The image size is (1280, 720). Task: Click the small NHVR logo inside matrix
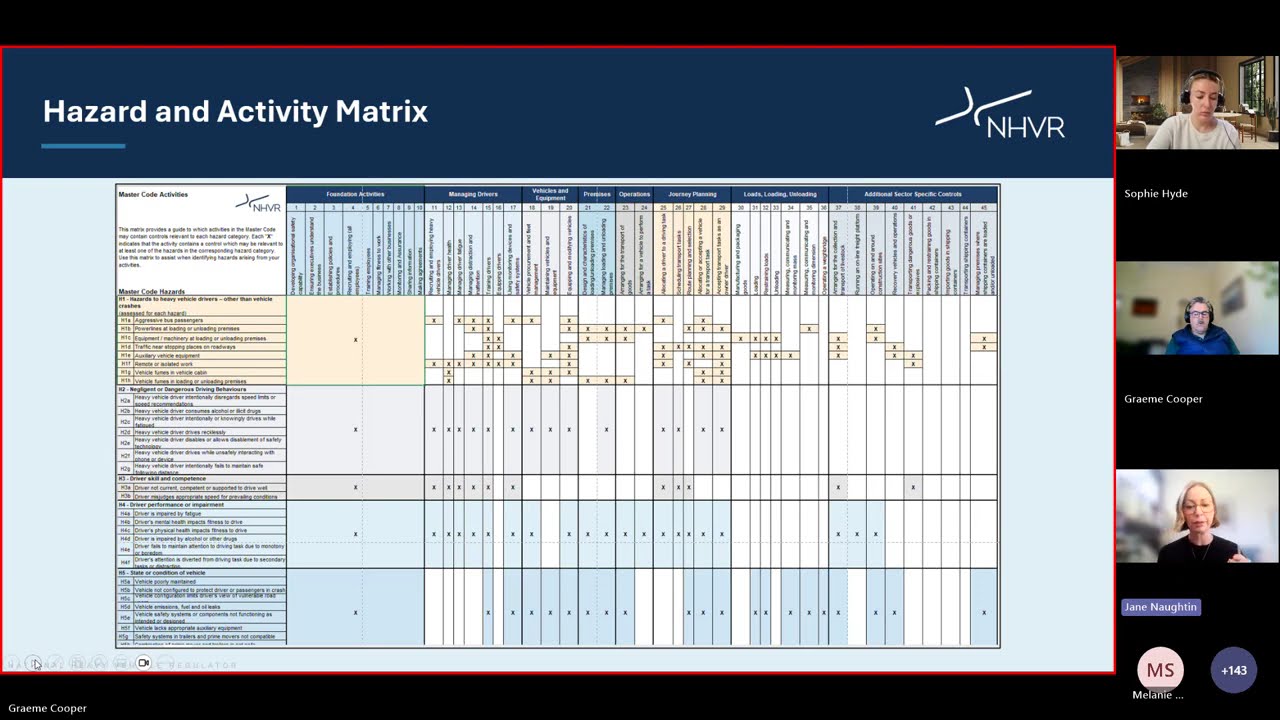[x=258, y=203]
